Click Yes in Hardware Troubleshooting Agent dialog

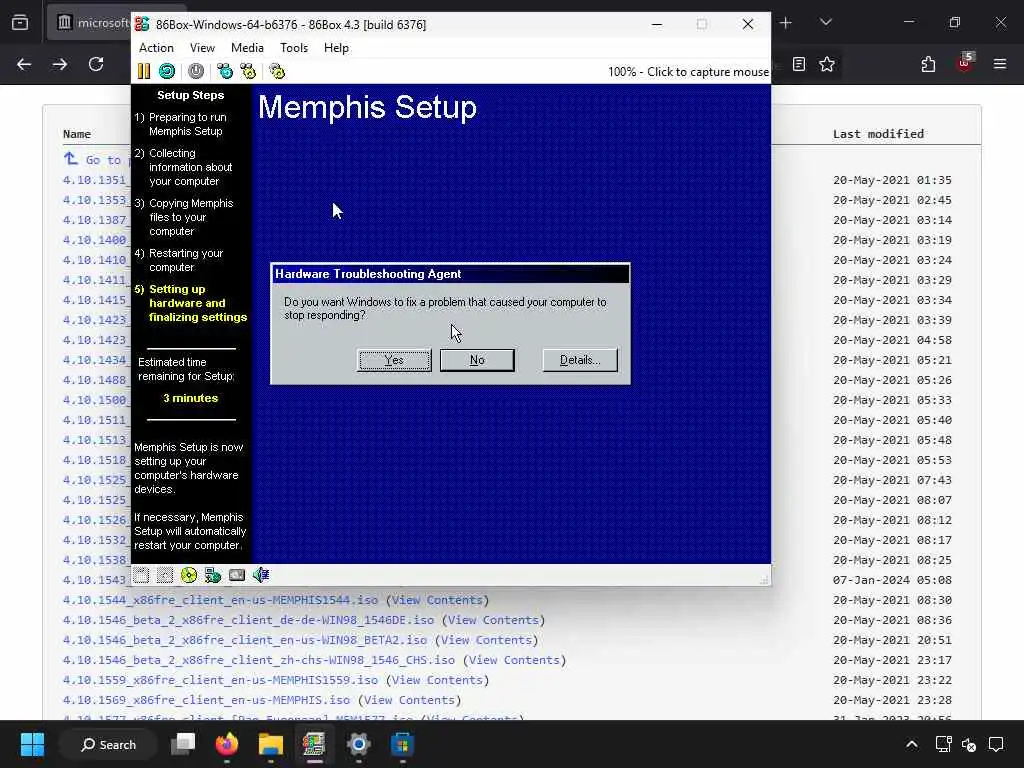394,360
